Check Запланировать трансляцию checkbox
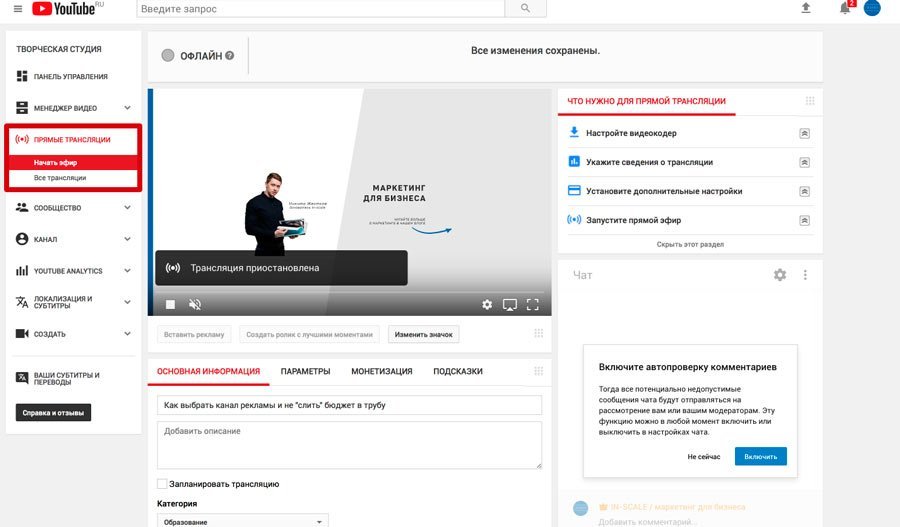900x527 pixels. click(162, 484)
